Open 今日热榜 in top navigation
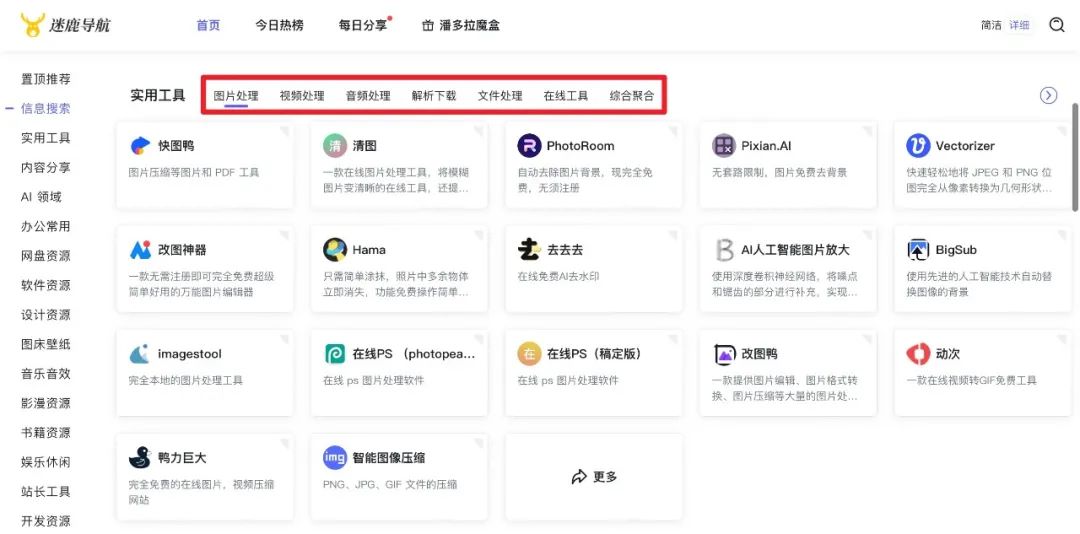This screenshot has width=1080, height=534. pyautogui.click(x=279, y=25)
